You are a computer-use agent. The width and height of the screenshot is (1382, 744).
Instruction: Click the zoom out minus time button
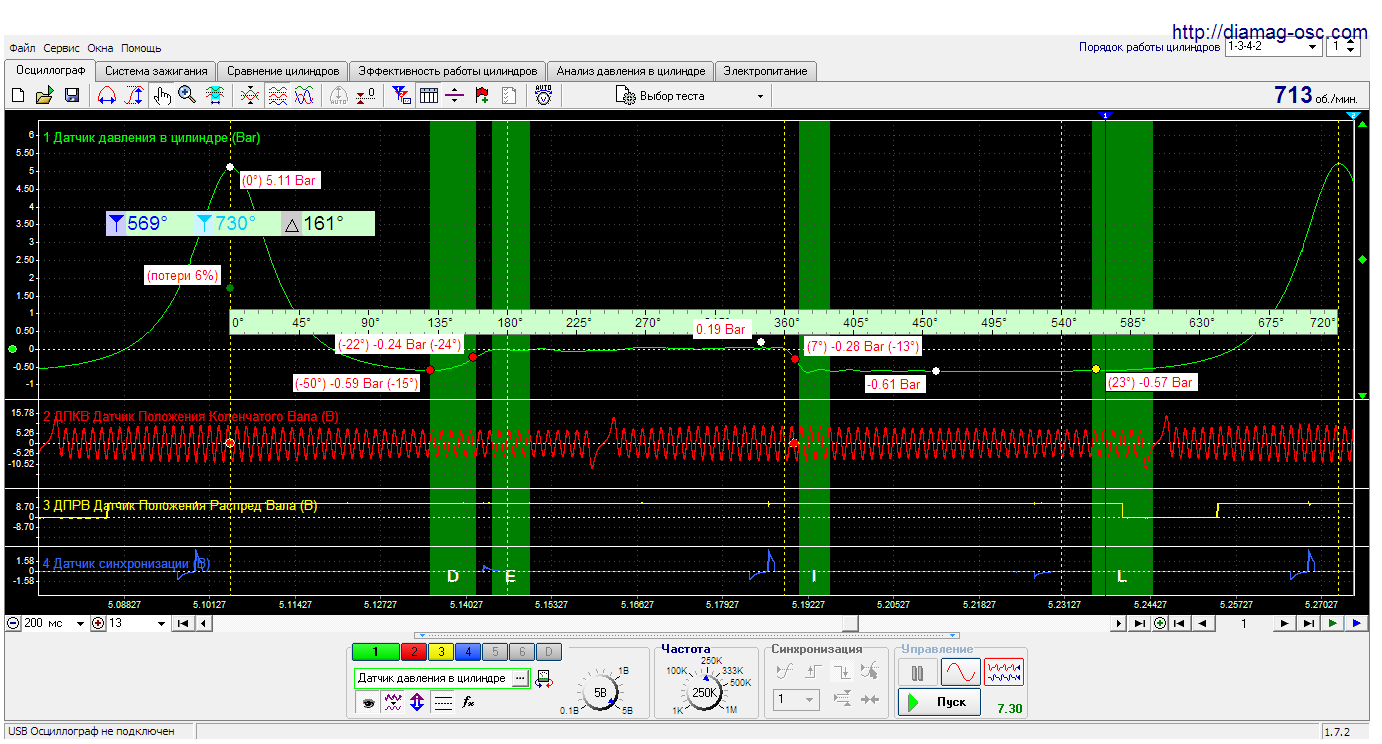[x=13, y=623]
